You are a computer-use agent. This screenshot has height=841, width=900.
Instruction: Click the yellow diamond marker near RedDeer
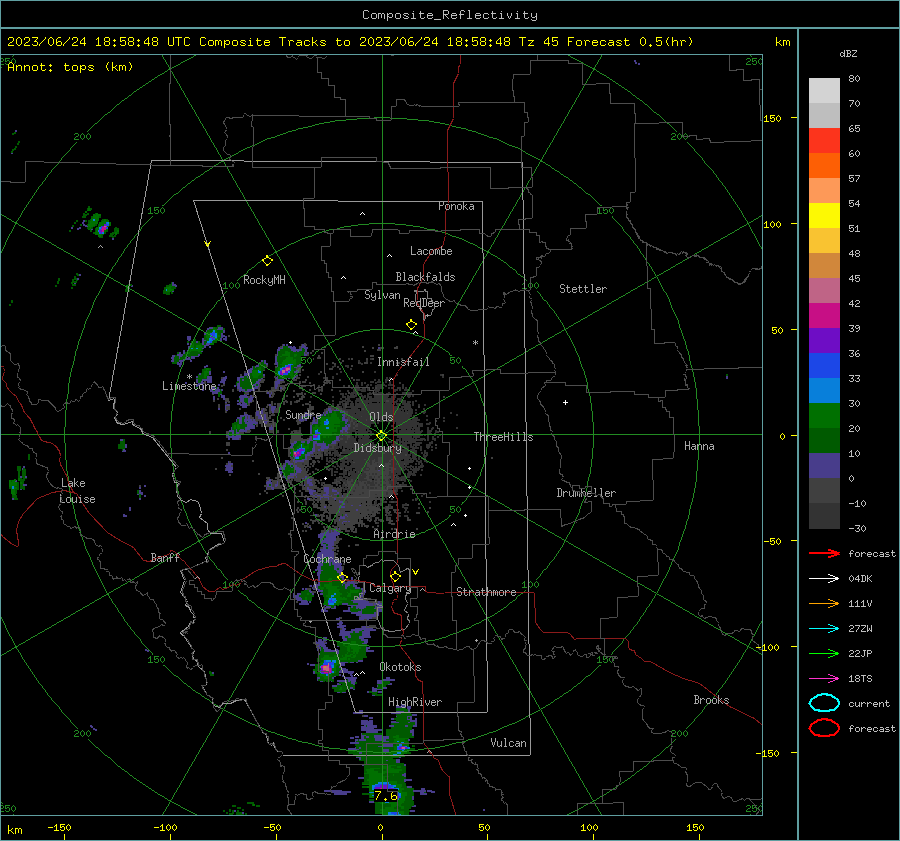tap(412, 325)
